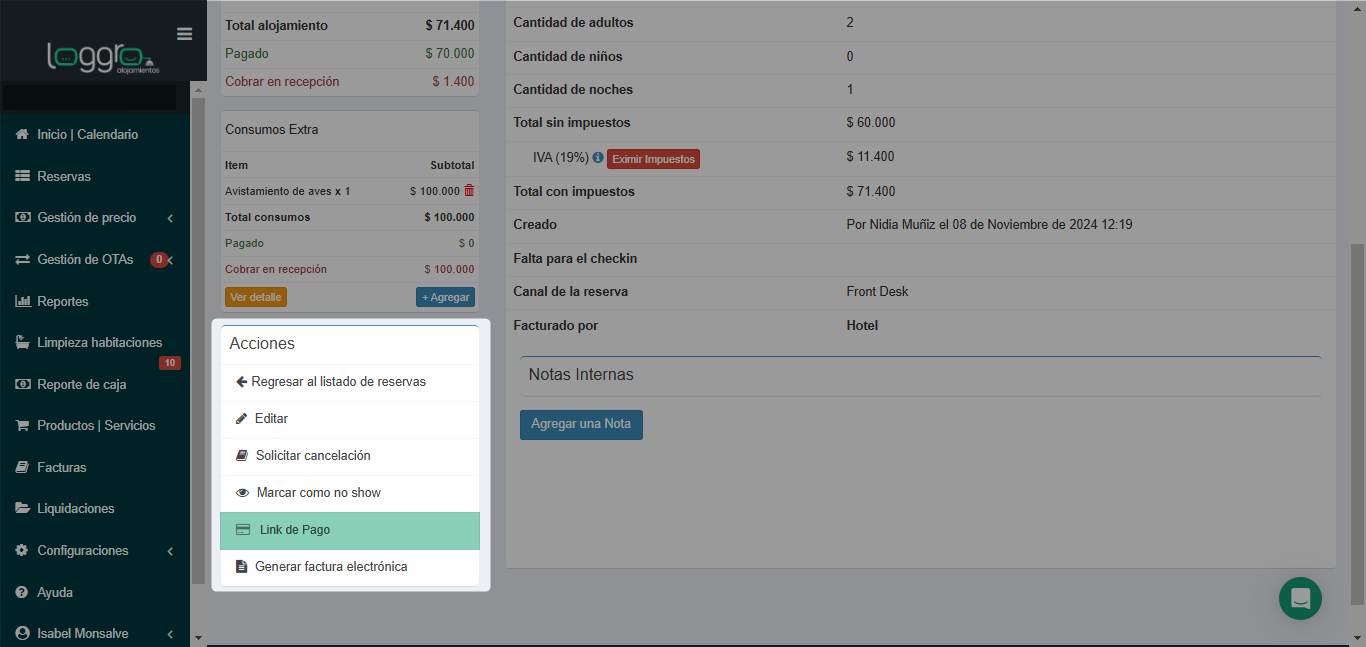Screen dimensions: 1366x647
Task: Expand the Isabel Monsalve user menu
Action: coord(170,634)
